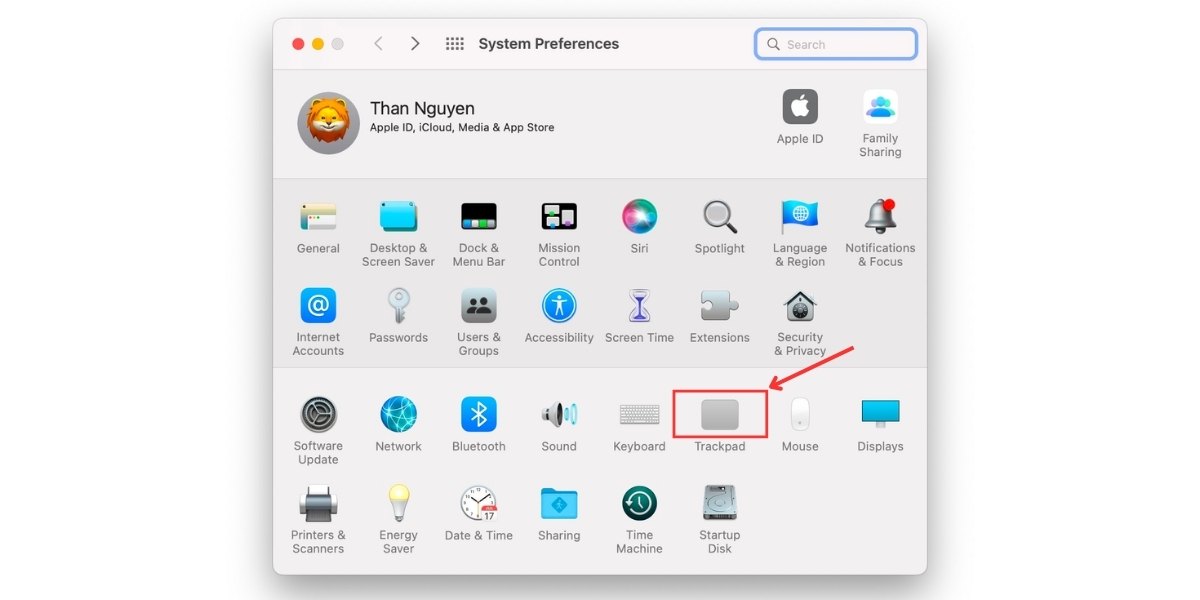Viewport: 1200px width, 600px height.
Task: Show all preferences grid button
Action: [x=454, y=44]
